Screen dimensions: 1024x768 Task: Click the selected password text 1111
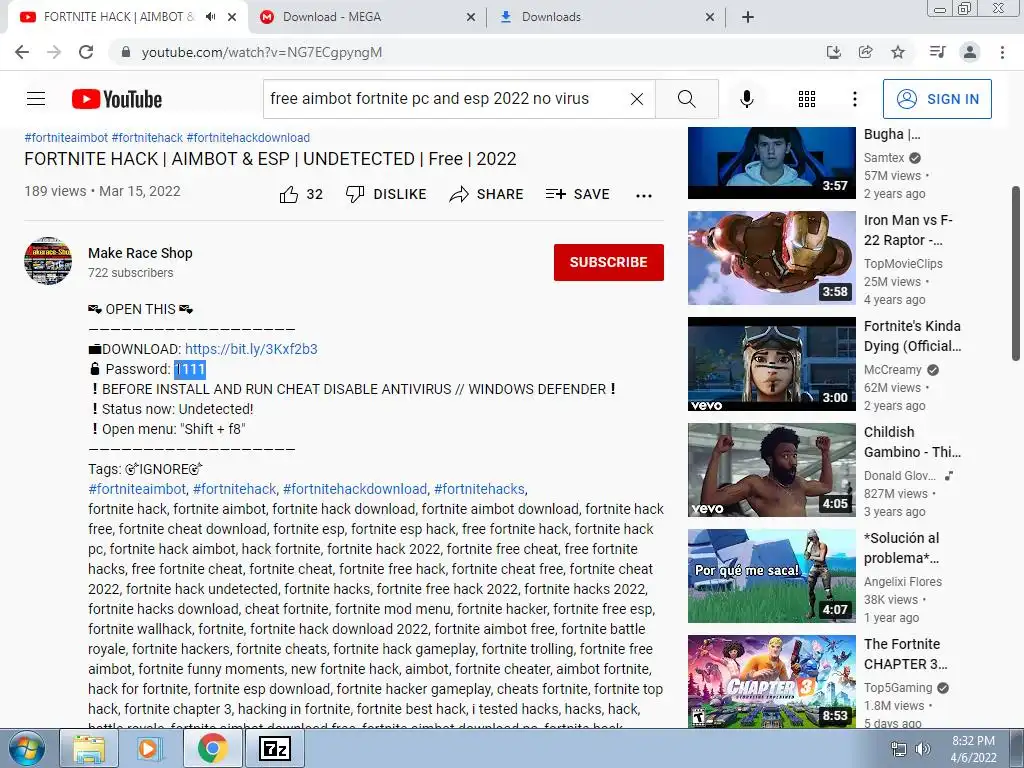coord(190,369)
